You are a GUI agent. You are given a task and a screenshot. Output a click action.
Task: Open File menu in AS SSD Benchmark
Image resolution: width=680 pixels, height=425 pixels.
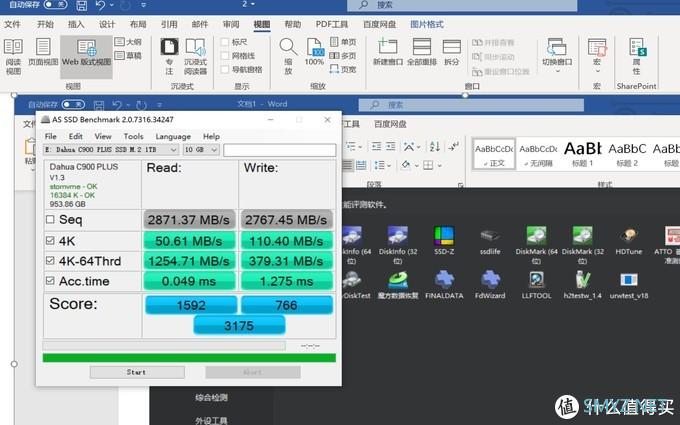[x=51, y=136]
